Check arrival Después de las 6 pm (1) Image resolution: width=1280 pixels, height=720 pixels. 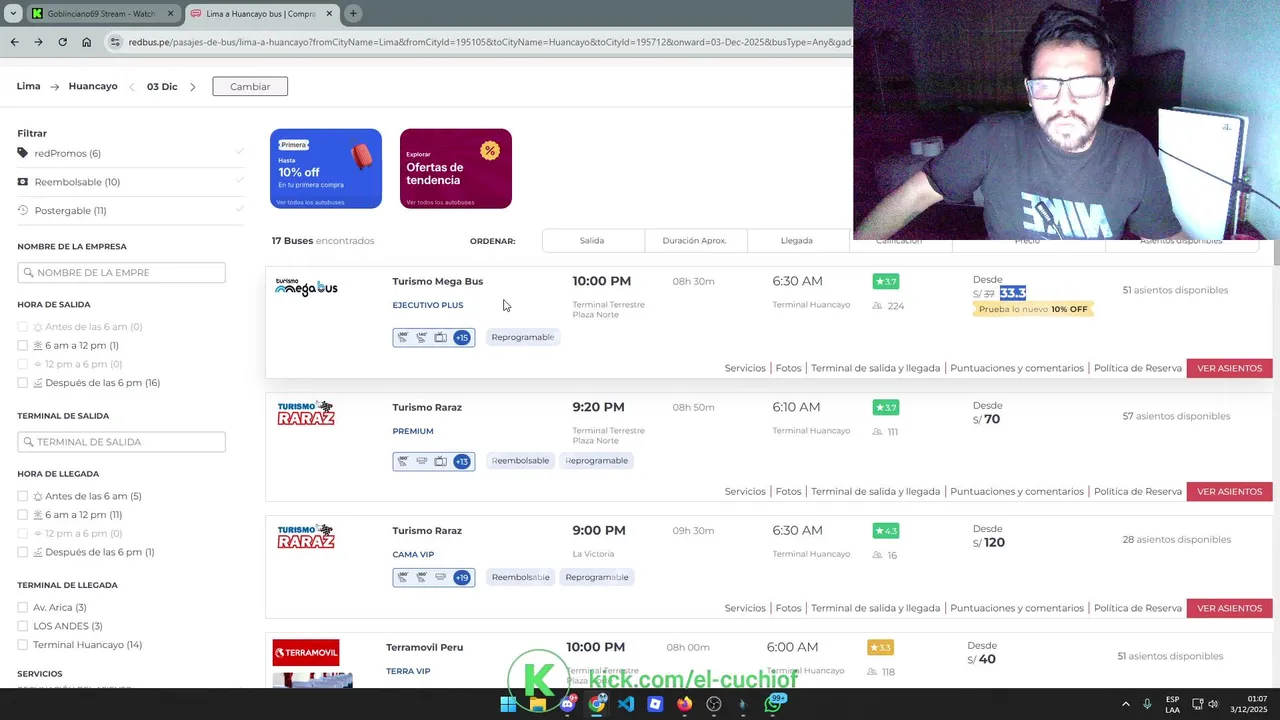click(x=23, y=552)
